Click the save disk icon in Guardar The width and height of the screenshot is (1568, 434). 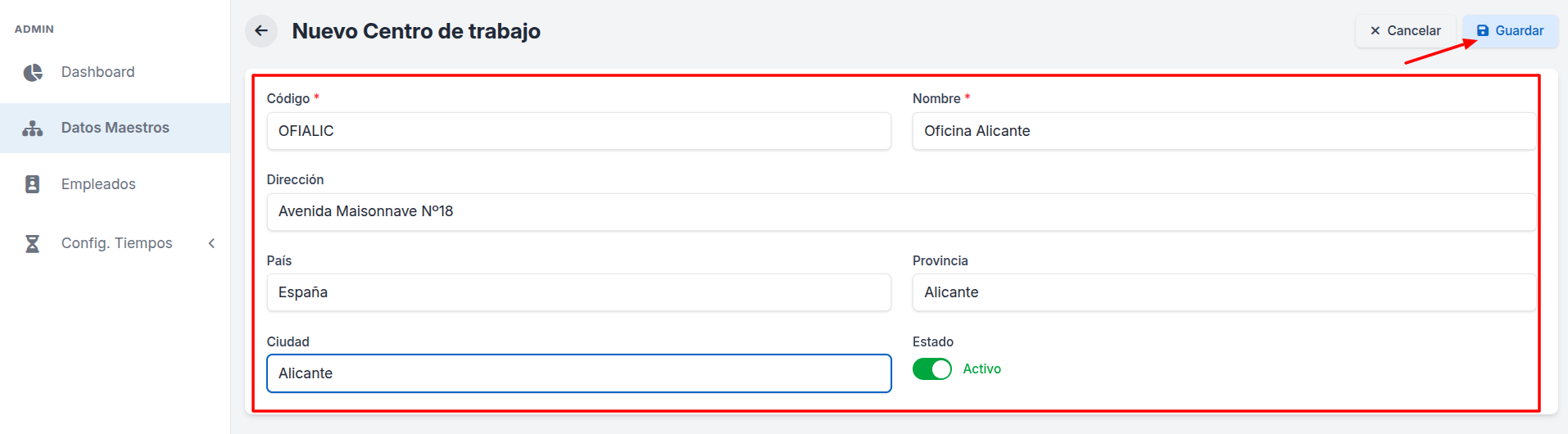[1483, 31]
